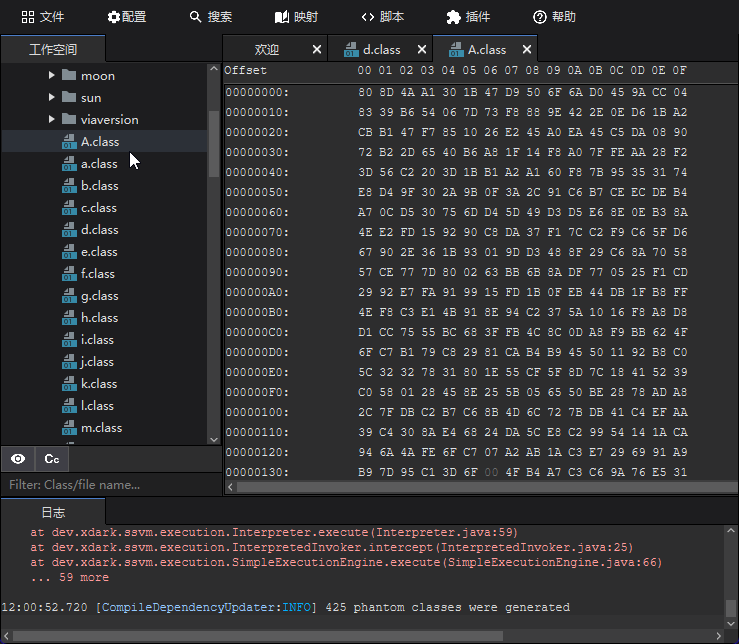This screenshot has width=739, height=644.
Task: Select the a.class label in workspace tree
Action: click(x=99, y=164)
